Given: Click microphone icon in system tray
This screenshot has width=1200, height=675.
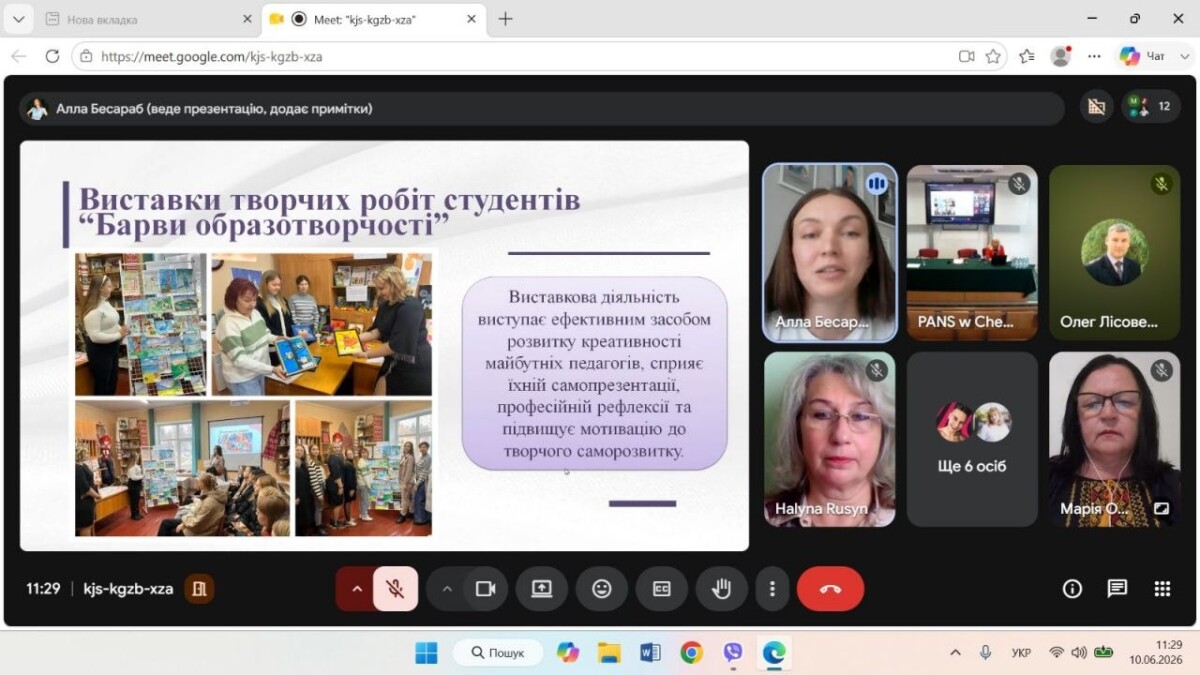Looking at the screenshot, I should (985, 653).
